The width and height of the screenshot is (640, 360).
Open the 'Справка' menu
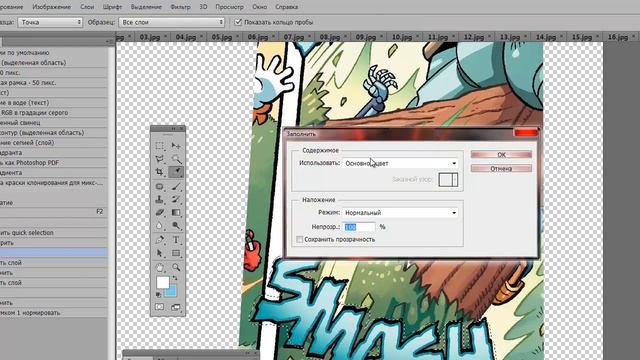[287, 7]
